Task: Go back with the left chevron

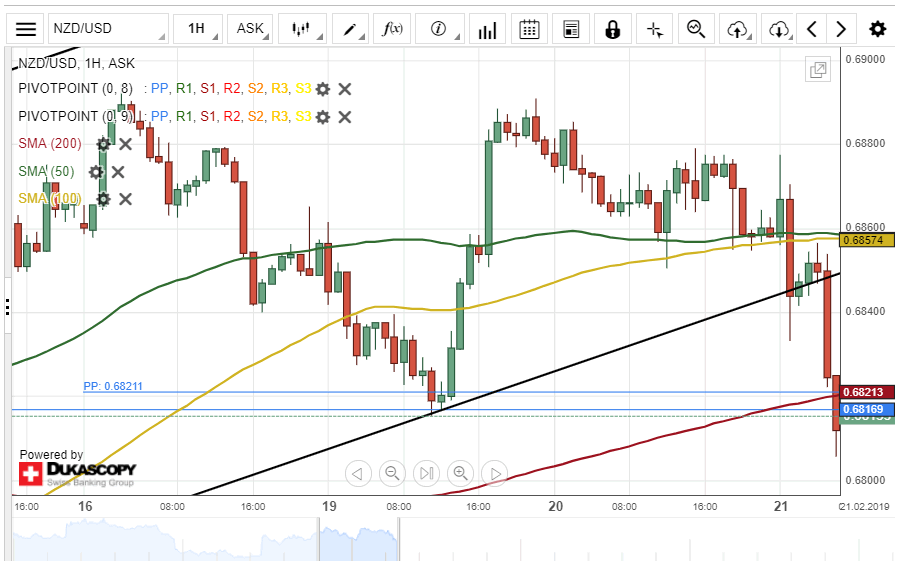Action: [x=811, y=28]
